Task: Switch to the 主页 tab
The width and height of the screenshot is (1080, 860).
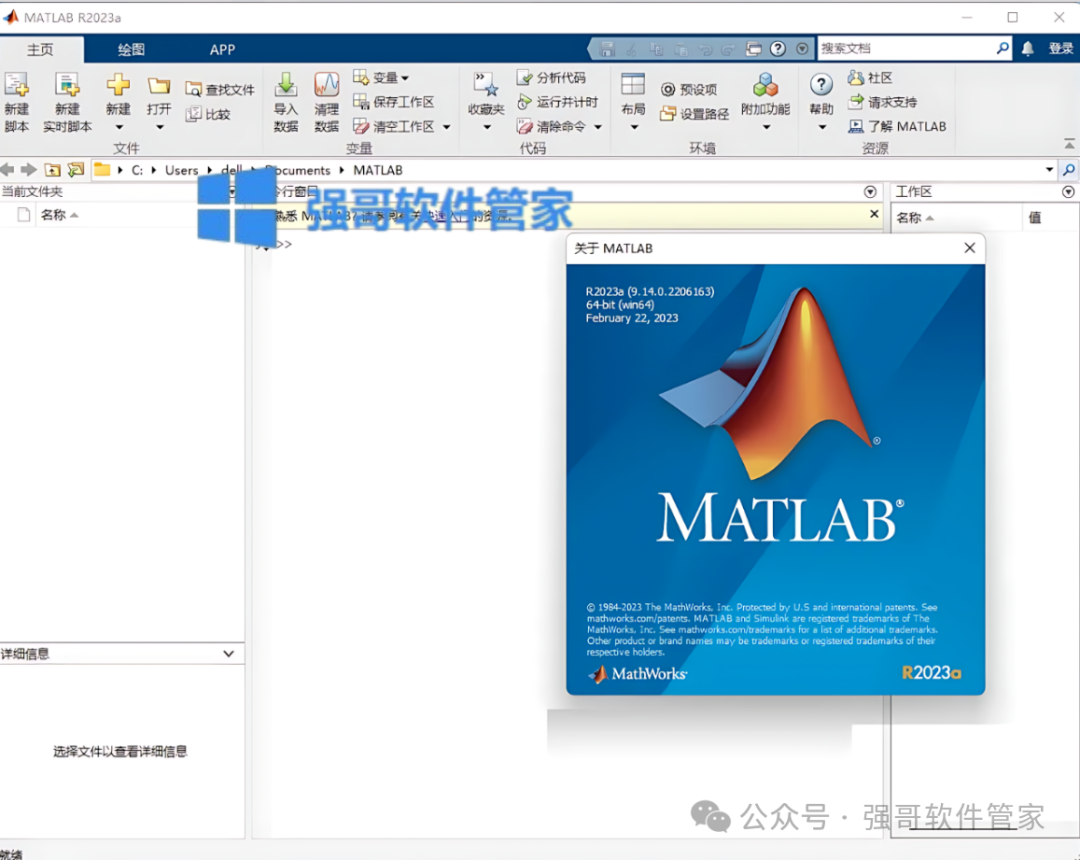Action: tap(40, 50)
